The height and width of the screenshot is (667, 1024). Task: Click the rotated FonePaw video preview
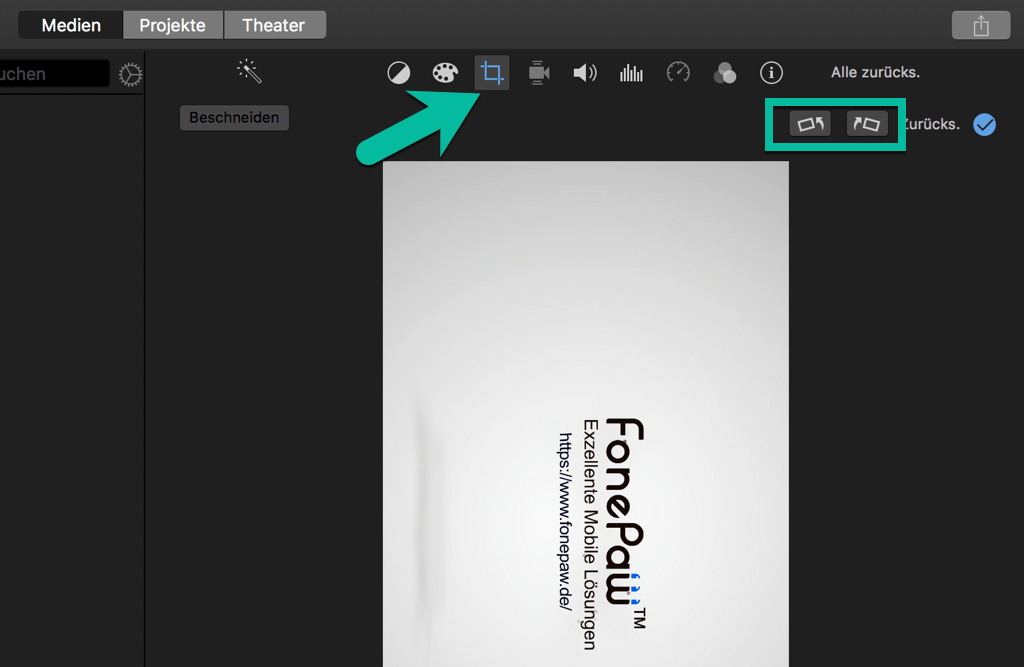(x=586, y=414)
